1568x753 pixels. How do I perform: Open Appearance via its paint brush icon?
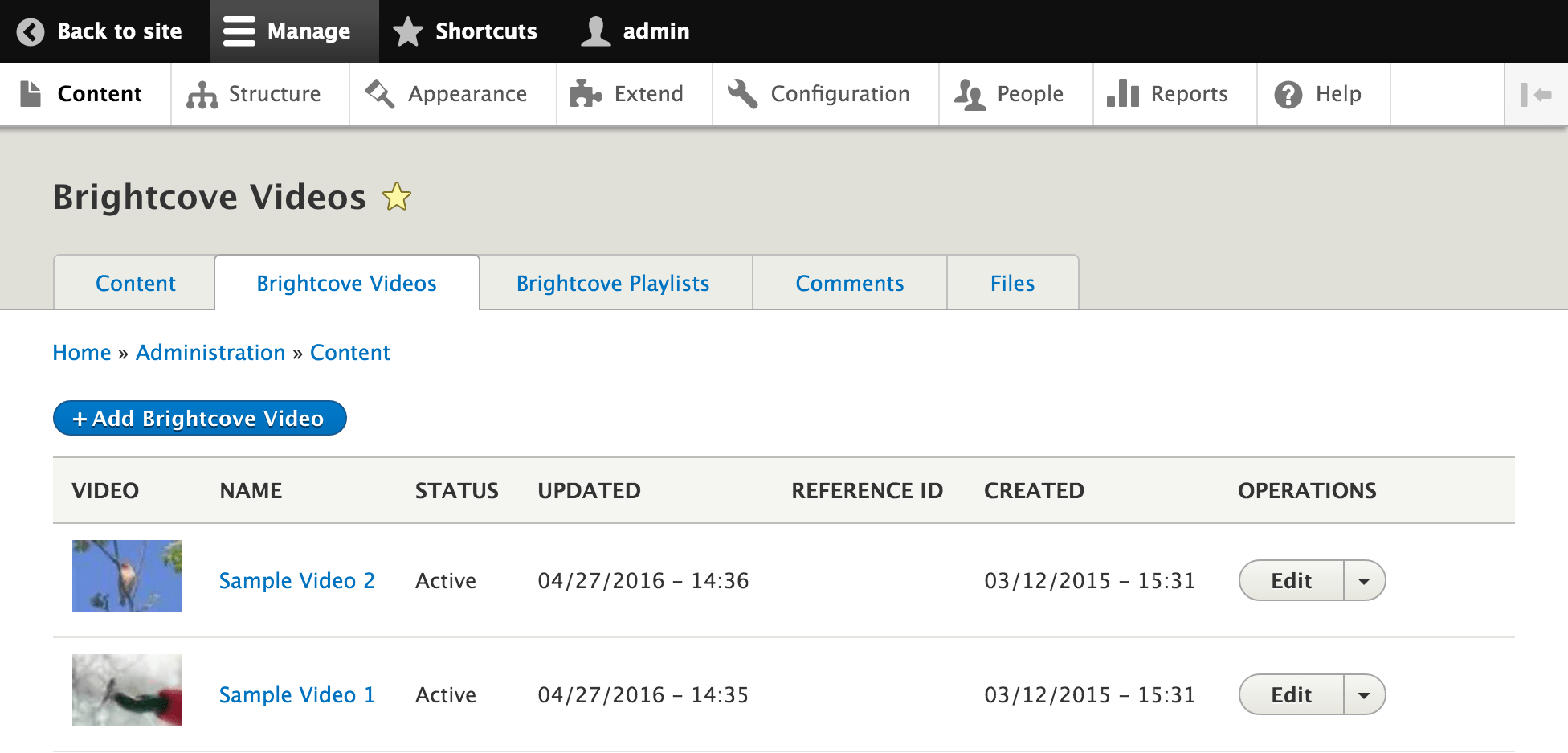point(378,94)
